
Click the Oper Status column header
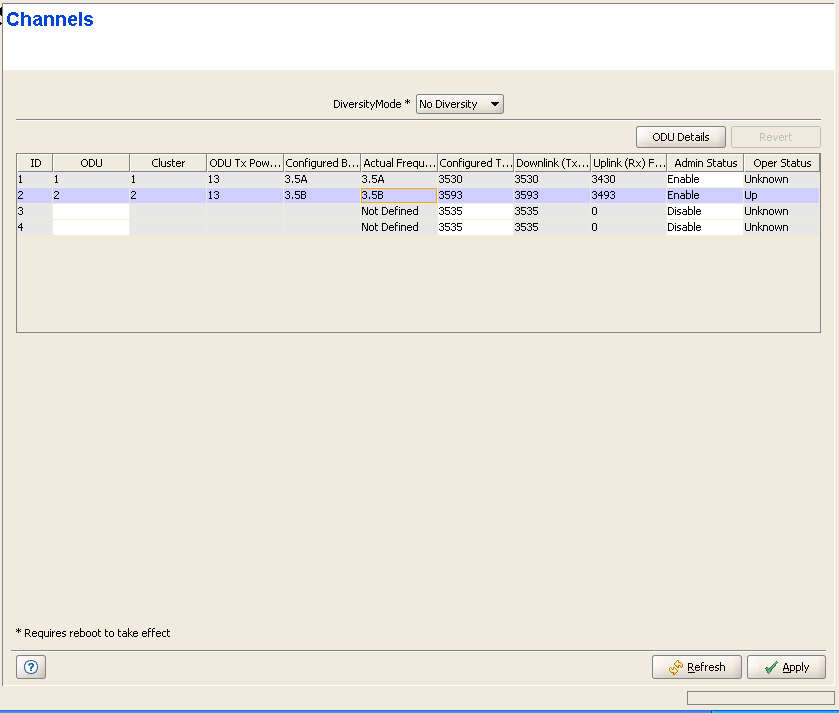781,163
